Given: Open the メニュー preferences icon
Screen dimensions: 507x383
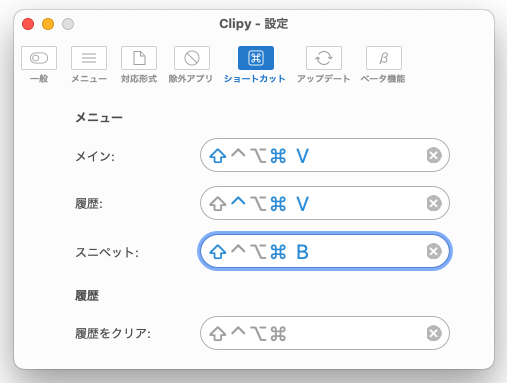Looking at the screenshot, I should tap(89, 58).
